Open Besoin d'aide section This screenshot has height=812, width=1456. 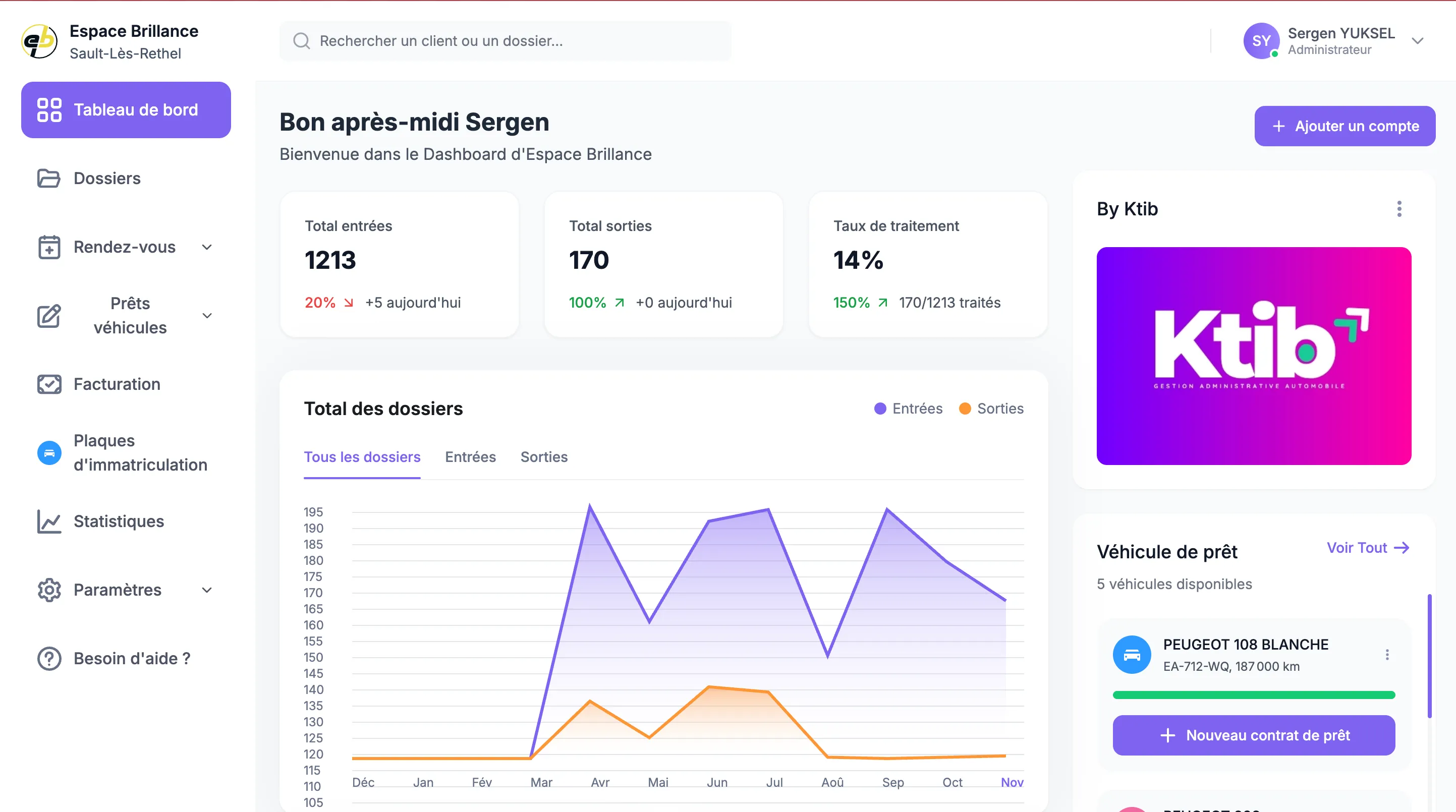(x=131, y=658)
